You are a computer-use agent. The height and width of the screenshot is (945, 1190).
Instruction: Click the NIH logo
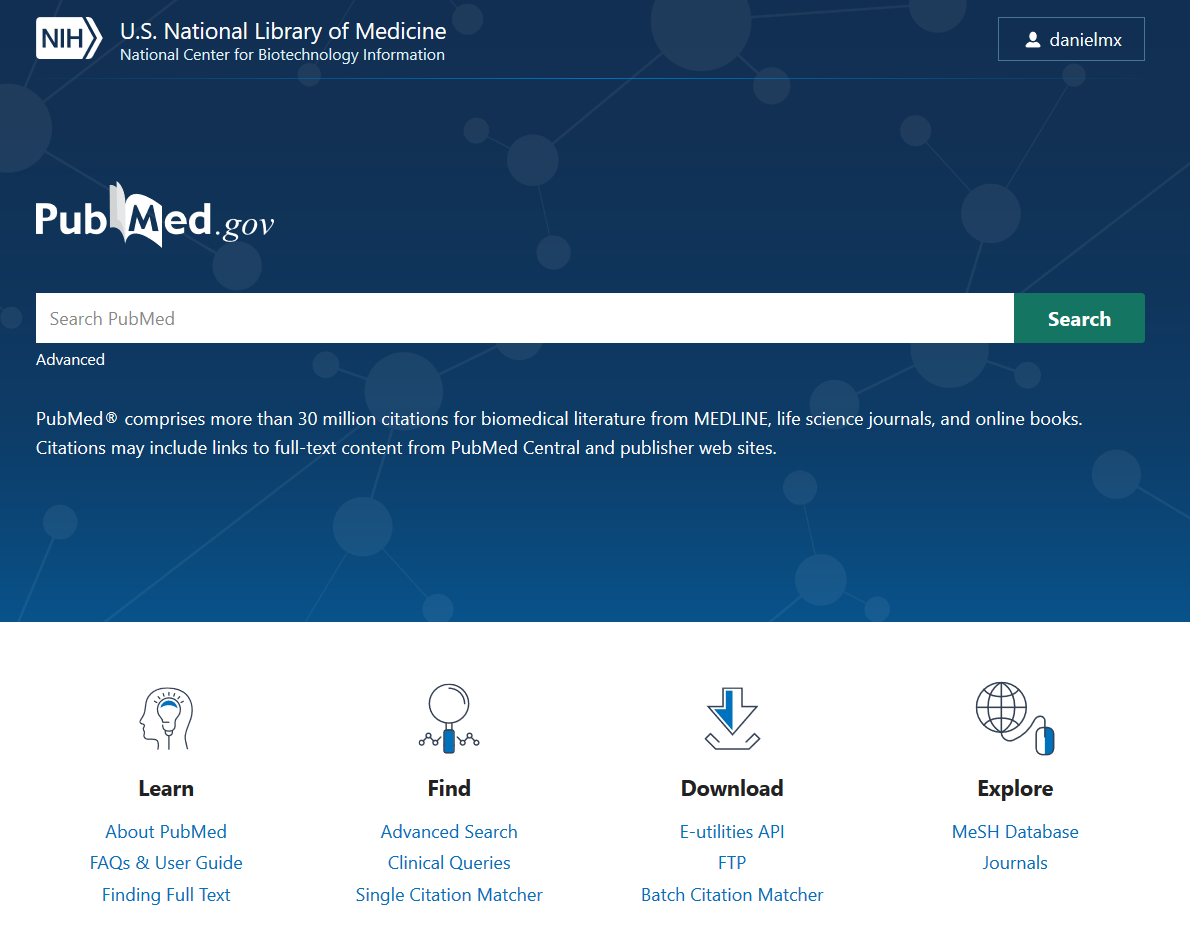(x=68, y=38)
